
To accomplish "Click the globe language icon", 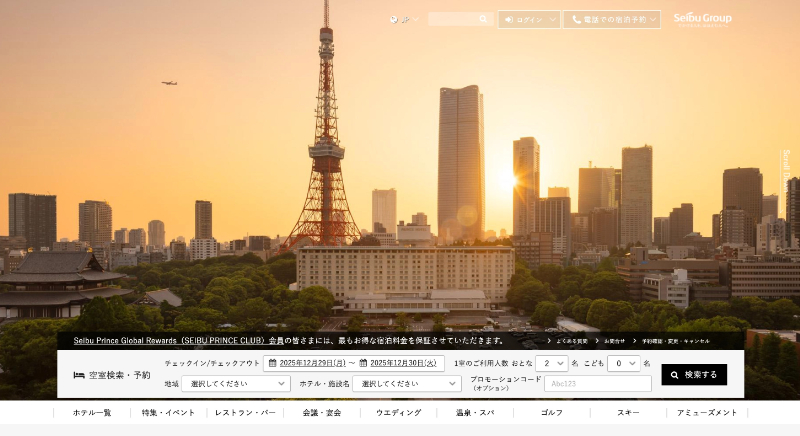I will 394,19.
